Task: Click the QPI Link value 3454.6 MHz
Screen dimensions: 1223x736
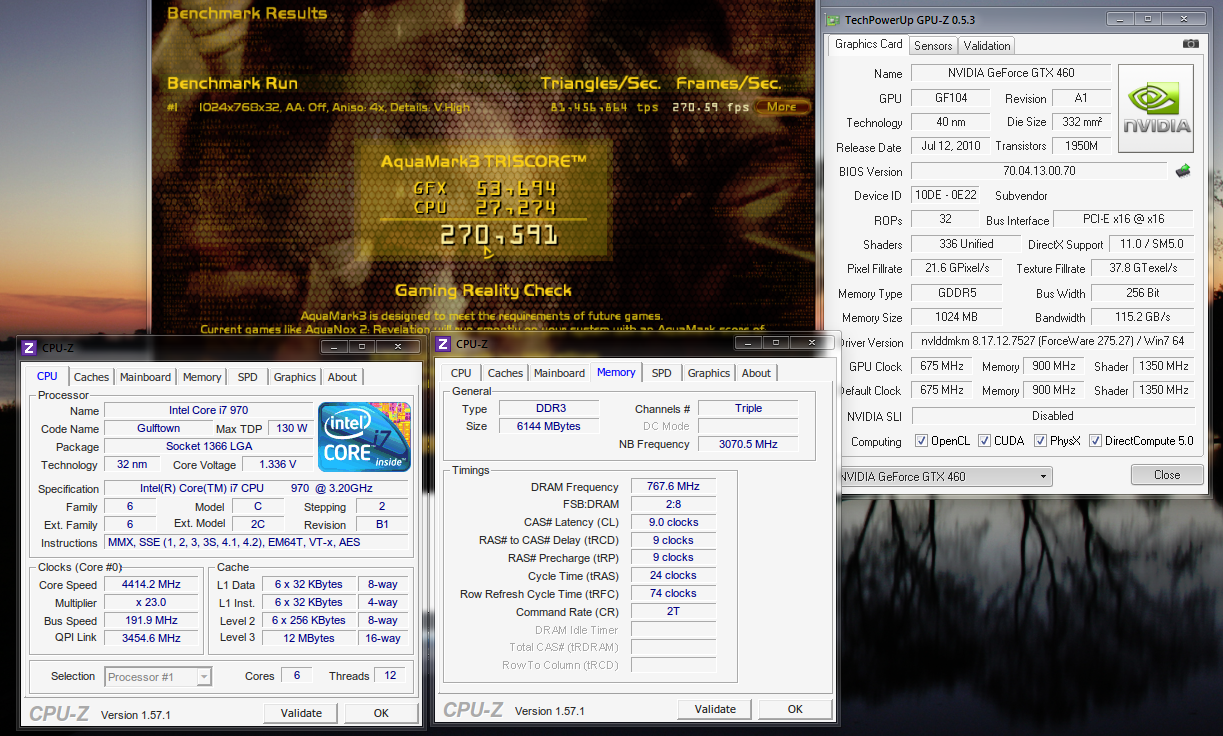Action: coord(152,638)
